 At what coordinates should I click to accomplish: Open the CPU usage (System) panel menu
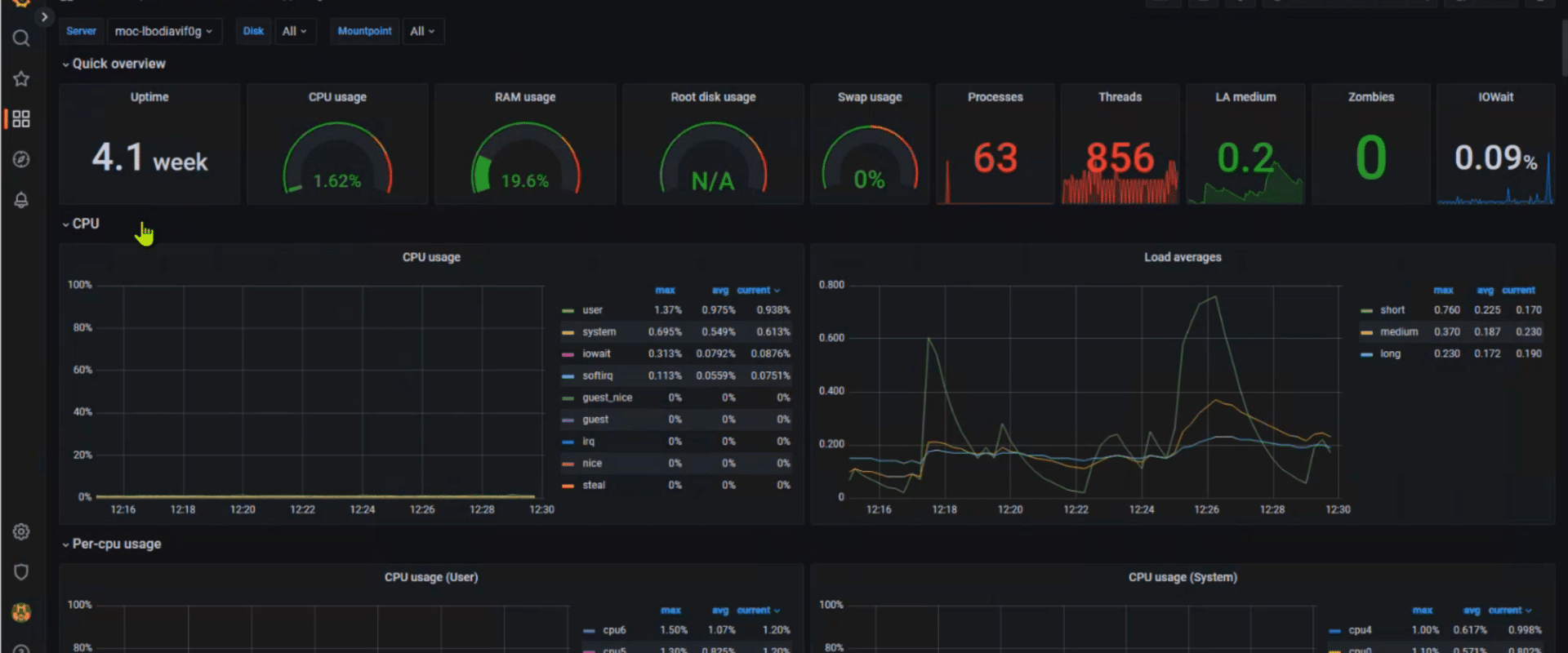point(1183,577)
